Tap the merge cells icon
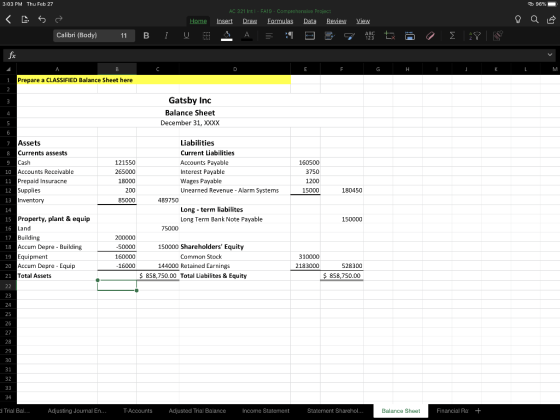 coord(310,36)
